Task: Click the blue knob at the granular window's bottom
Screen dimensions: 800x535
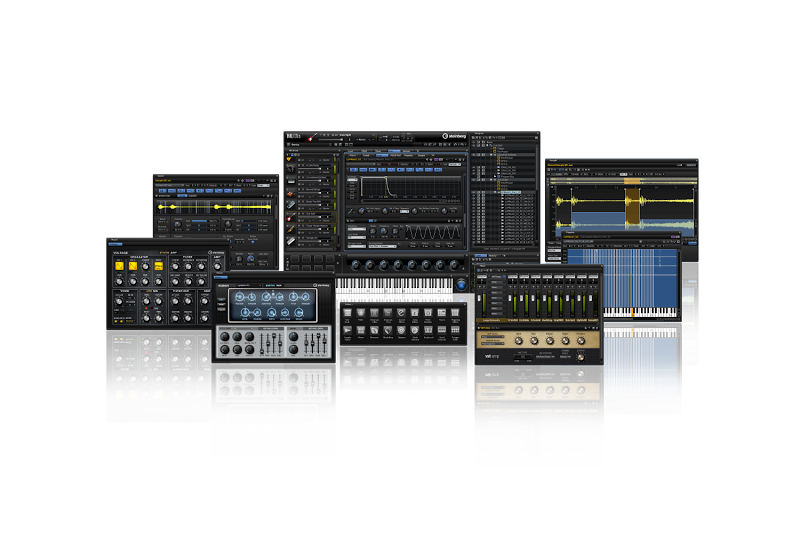Action: click(x=250, y=259)
